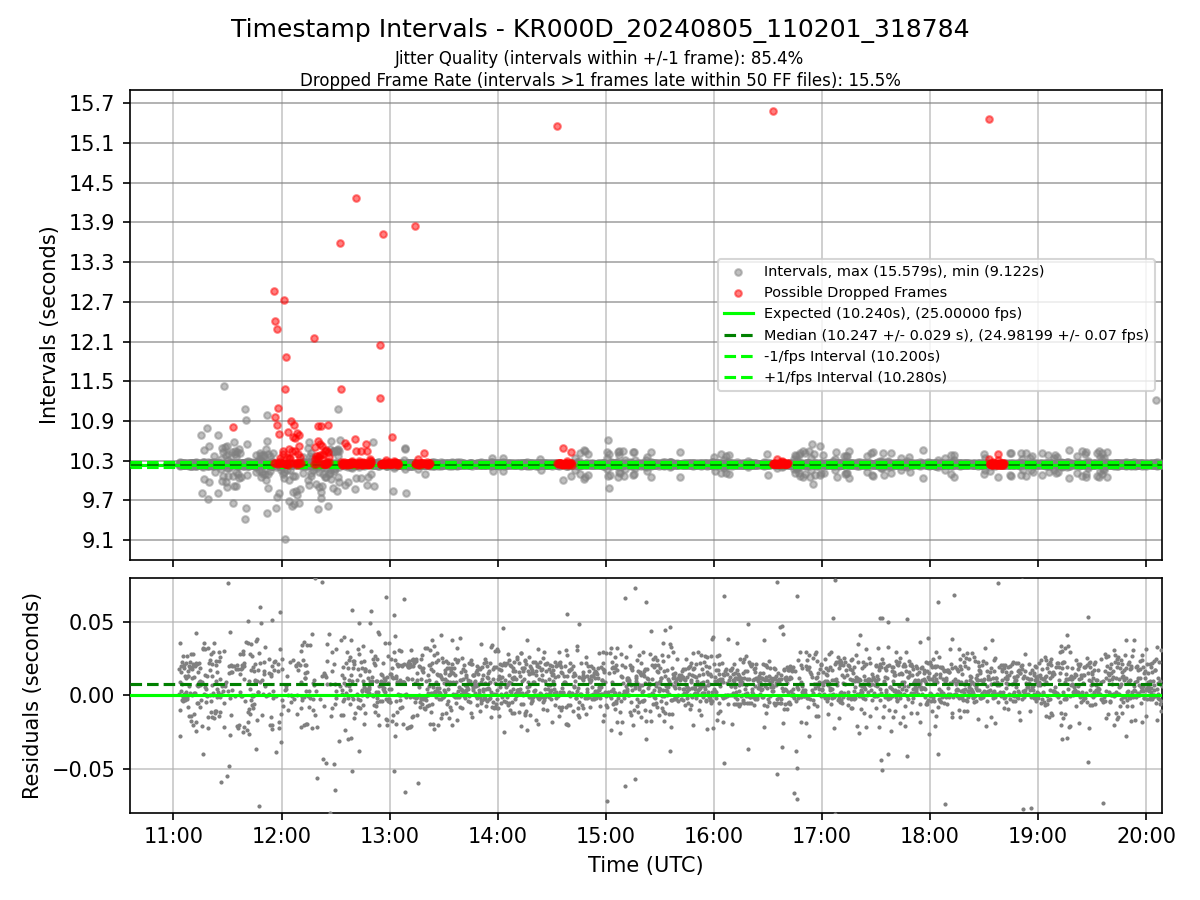Select the 'Possible Dropped Frames' legend entry

click(x=855, y=292)
